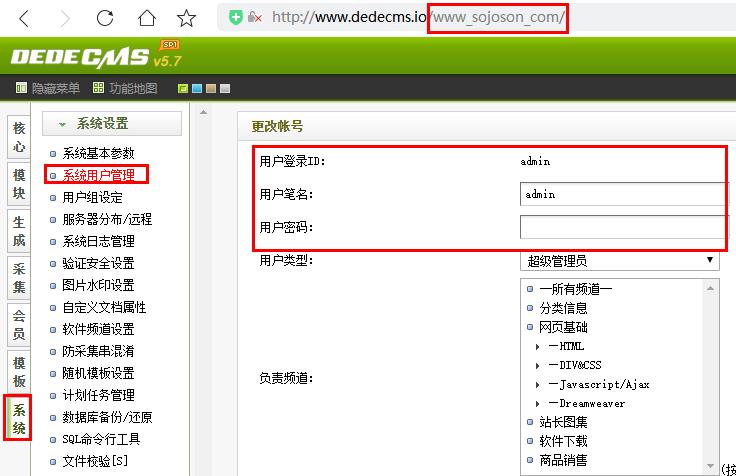Click the address bar URL
The image size is (736, 476).
pyautogui.click(x=418, y=17)
